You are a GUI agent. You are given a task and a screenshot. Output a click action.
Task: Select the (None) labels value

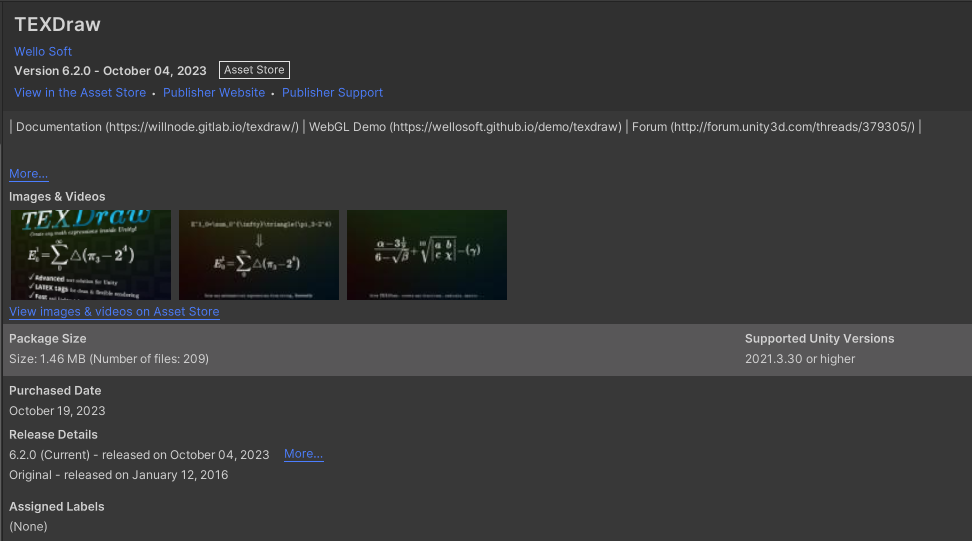[29, 526]
